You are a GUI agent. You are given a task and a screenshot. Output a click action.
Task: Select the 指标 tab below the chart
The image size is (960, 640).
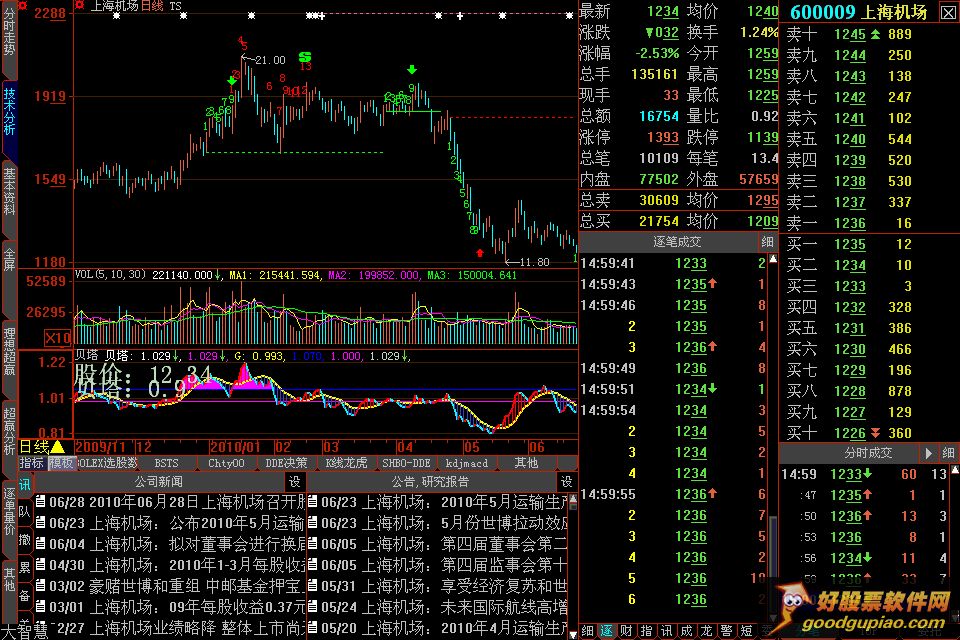32,463
